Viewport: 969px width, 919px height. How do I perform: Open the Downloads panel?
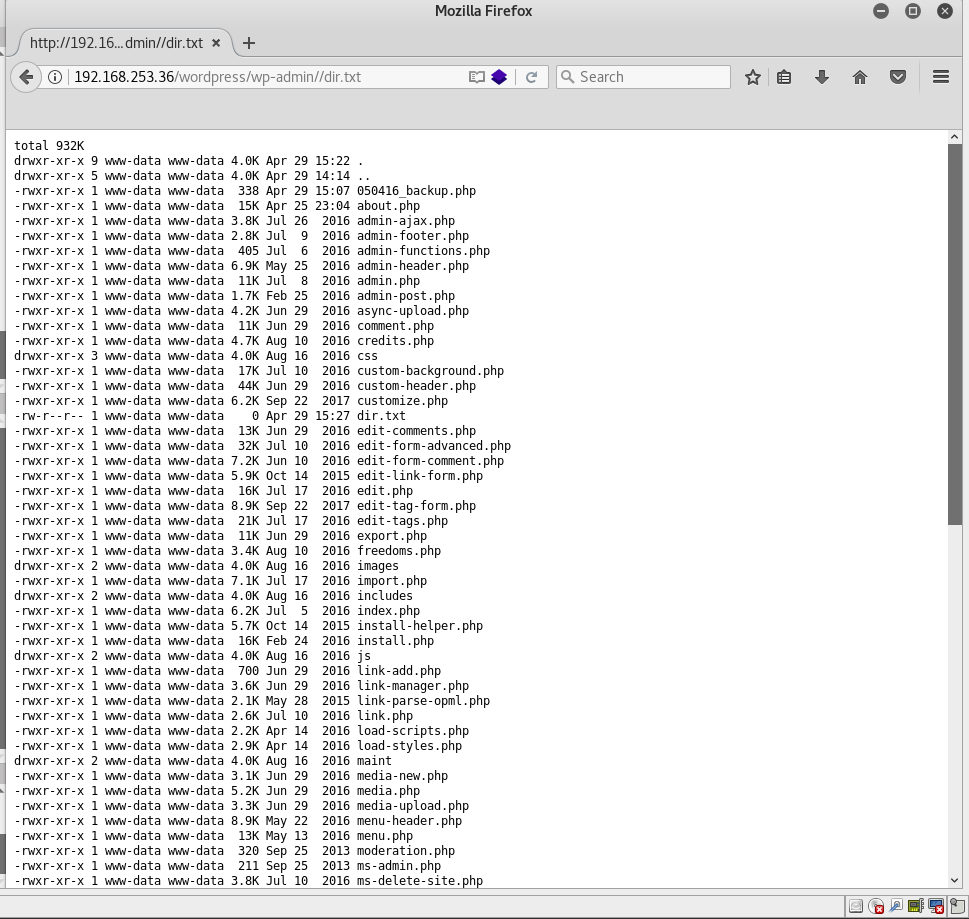click(822, 77)
